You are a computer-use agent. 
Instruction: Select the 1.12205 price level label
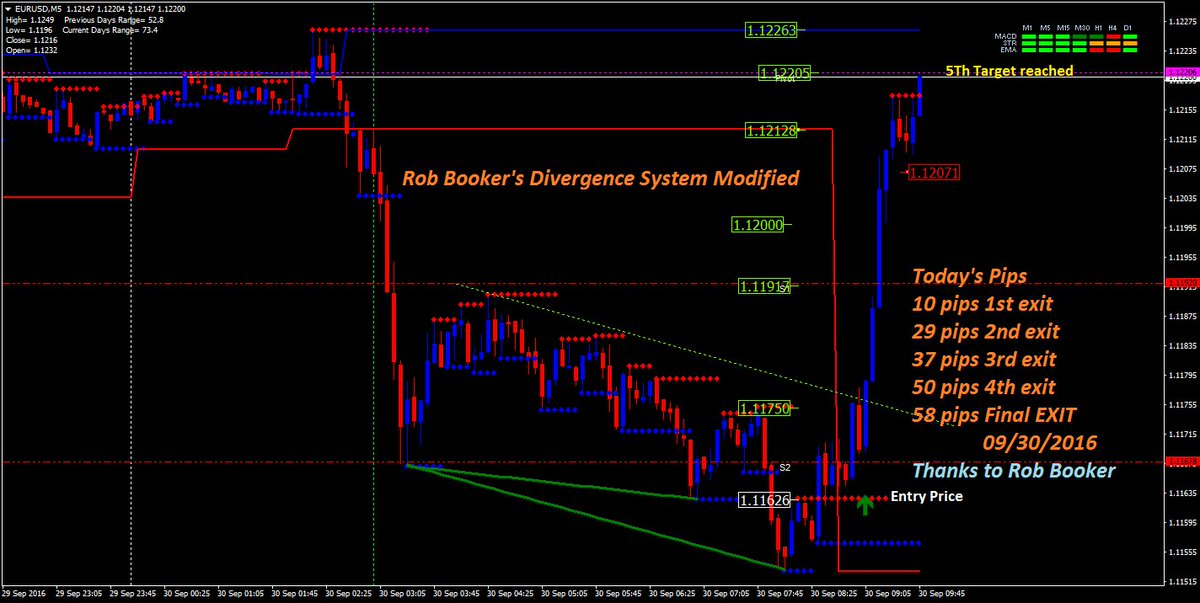784,73
